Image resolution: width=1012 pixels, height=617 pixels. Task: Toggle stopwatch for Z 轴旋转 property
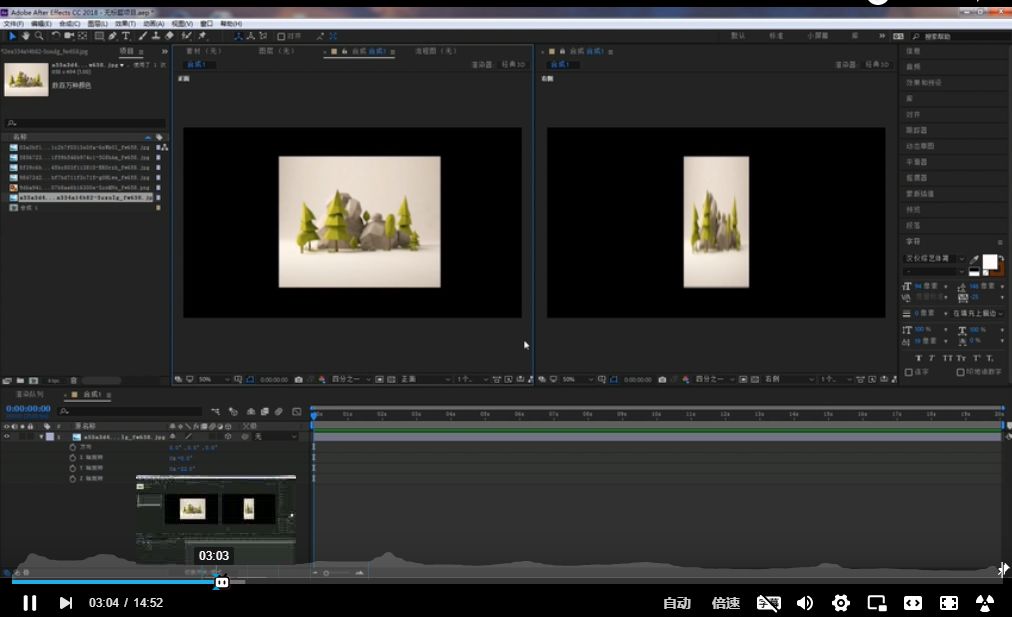coord(72,478)
